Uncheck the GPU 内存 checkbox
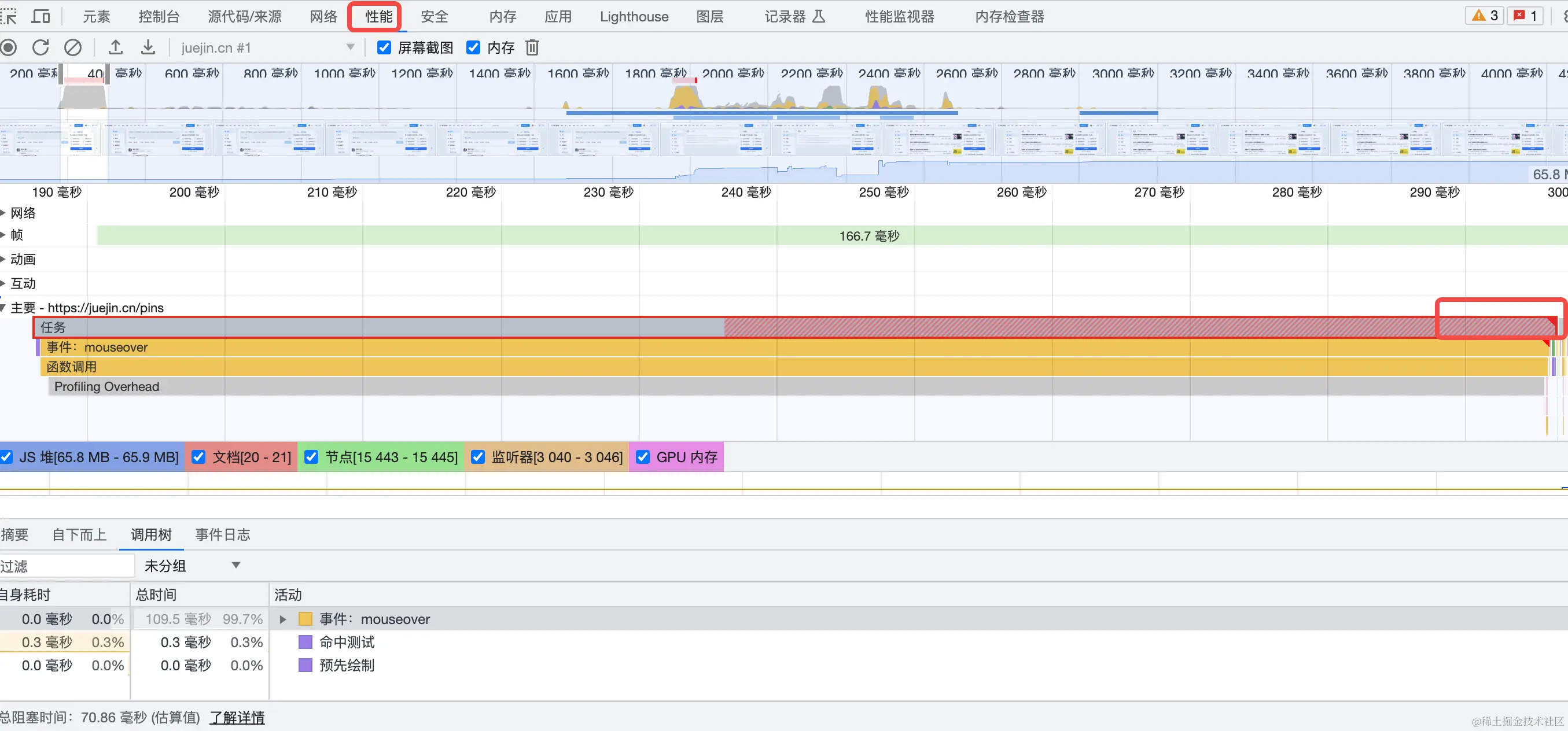The height and width of the screenshot is (731, 1568). tap(643, 457)
